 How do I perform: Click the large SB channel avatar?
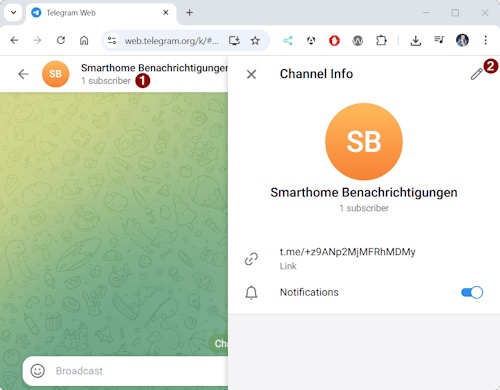[364, 142]
